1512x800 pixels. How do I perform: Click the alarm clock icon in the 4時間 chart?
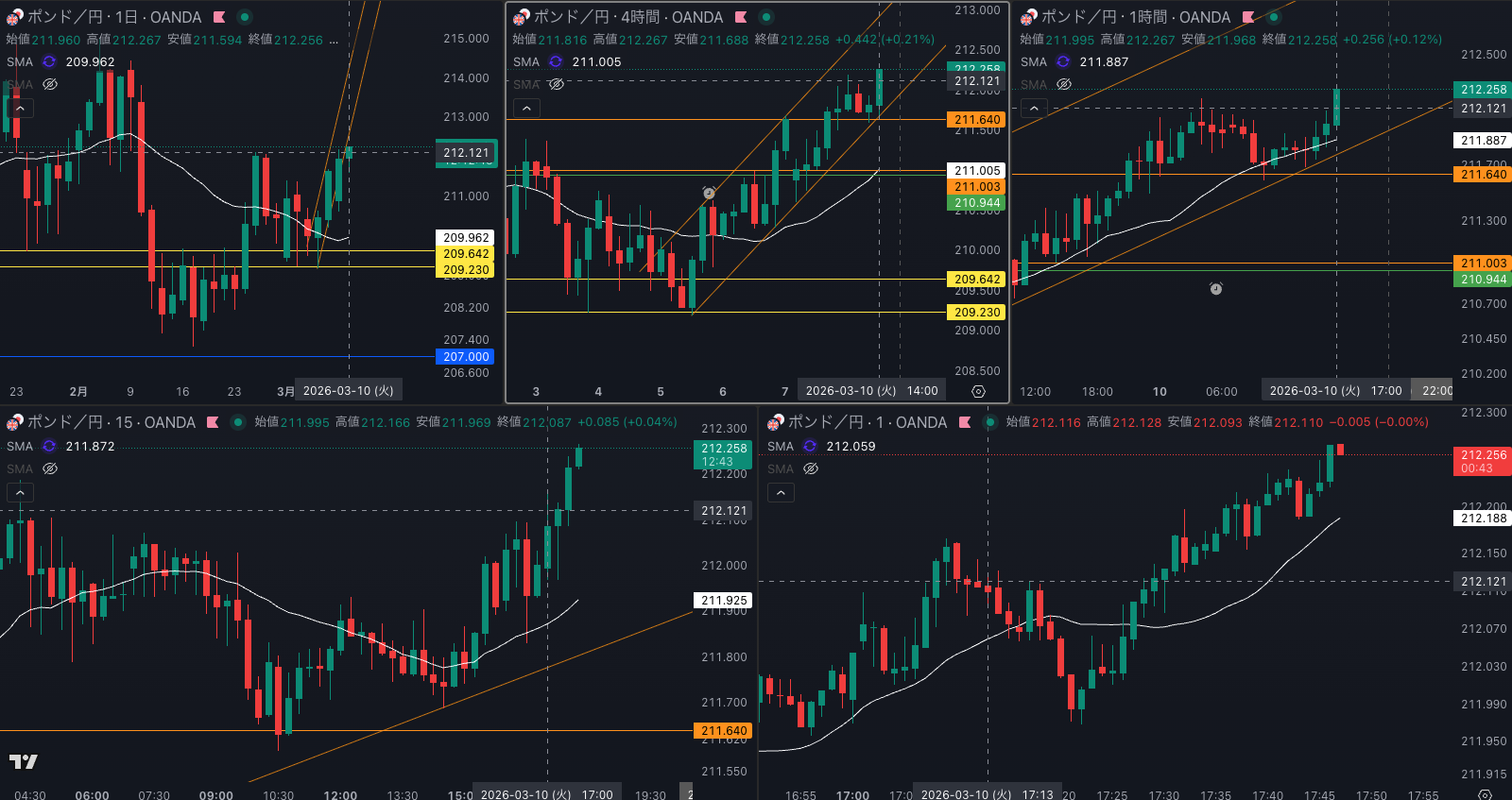tap(709, 194)
